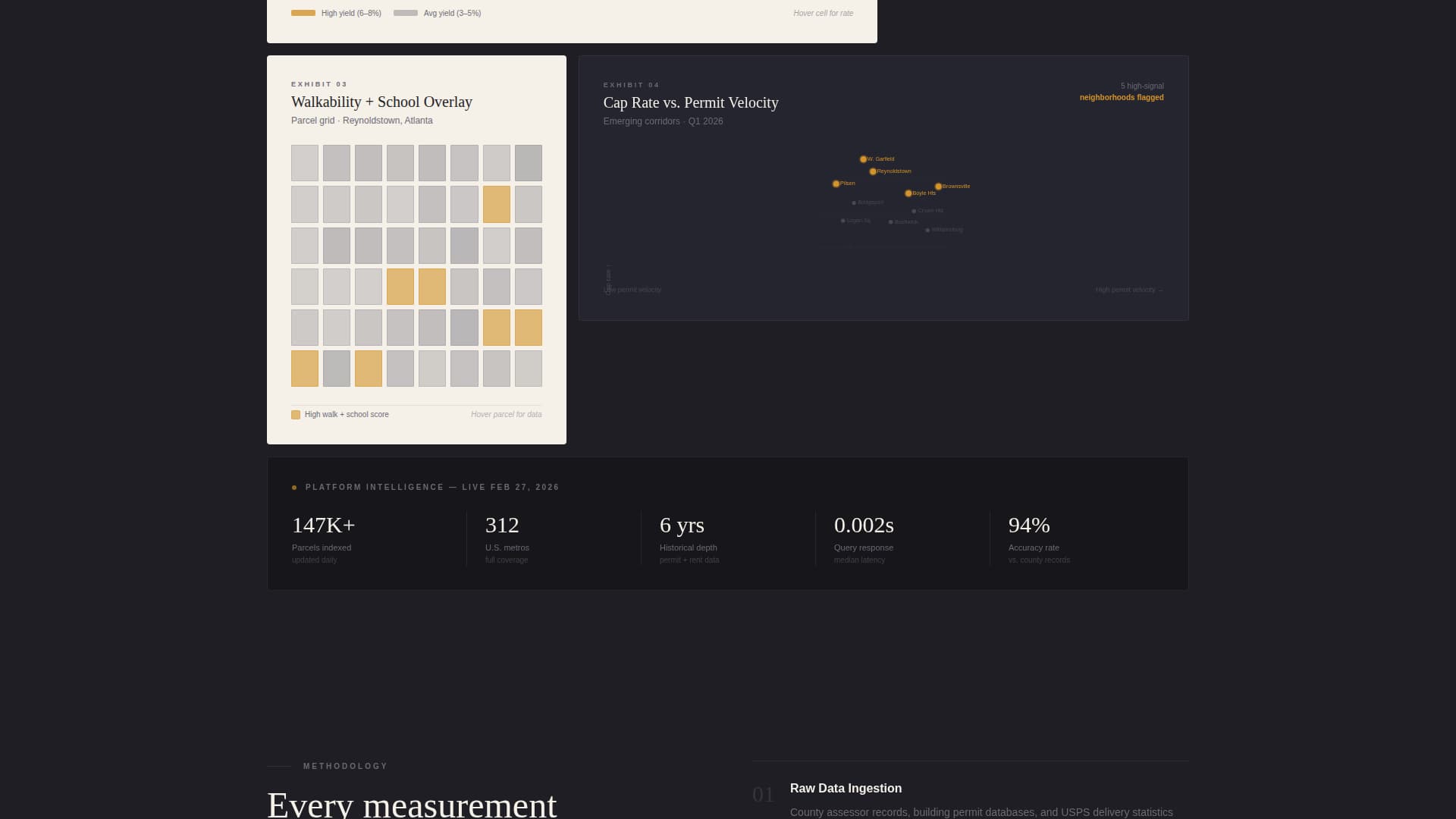1456x819 pixels.
Task: Select a gold parcel in the walkability grid
Action: tap(496, 203)
